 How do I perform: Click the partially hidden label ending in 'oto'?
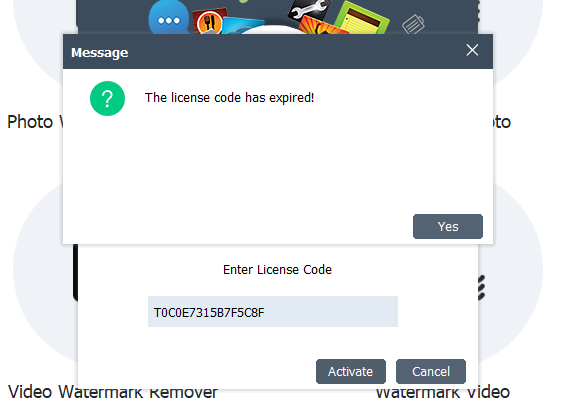point(501,122)
